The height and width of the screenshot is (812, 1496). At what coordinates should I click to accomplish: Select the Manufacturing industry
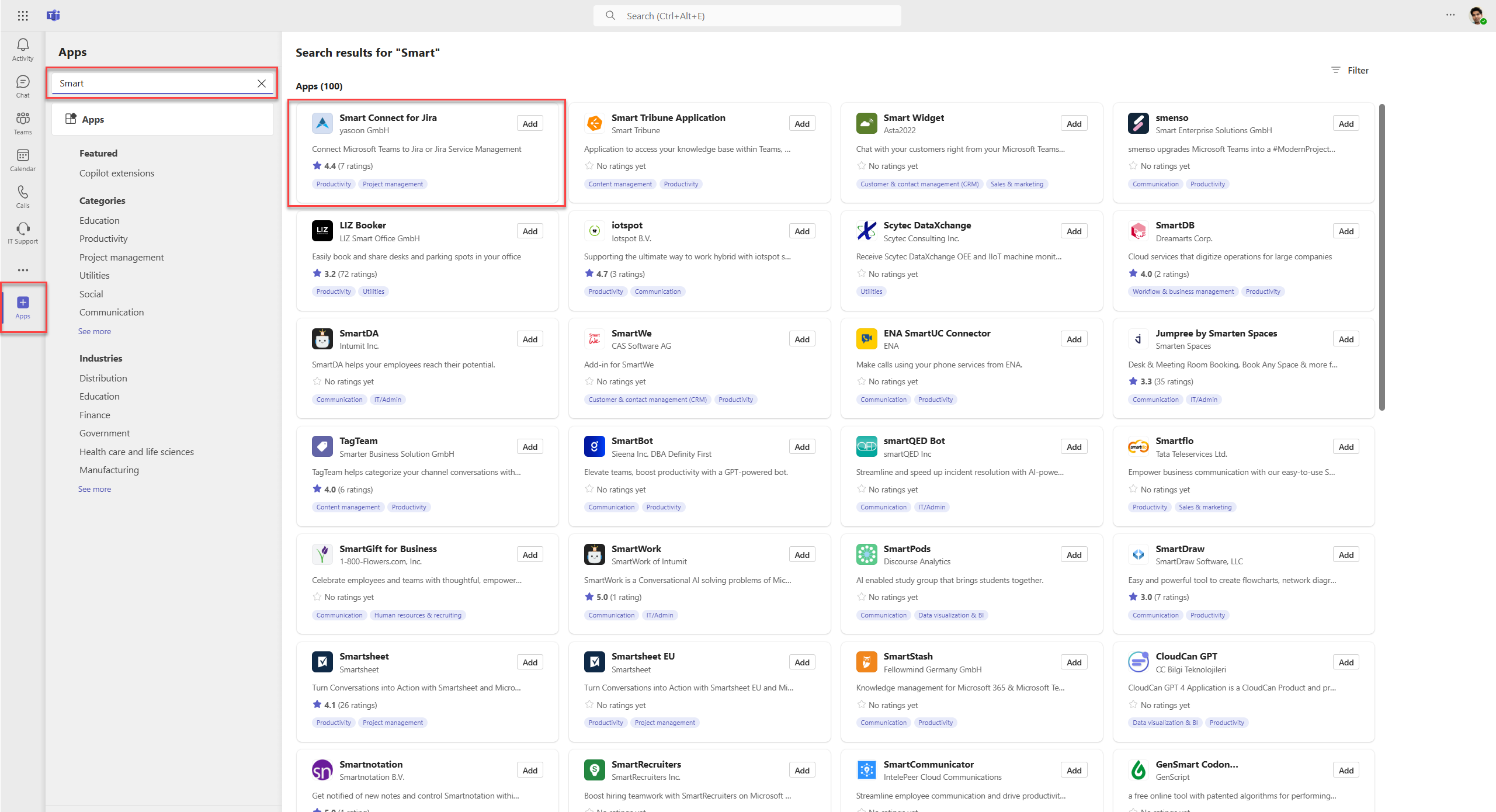(x=109, y=470)
